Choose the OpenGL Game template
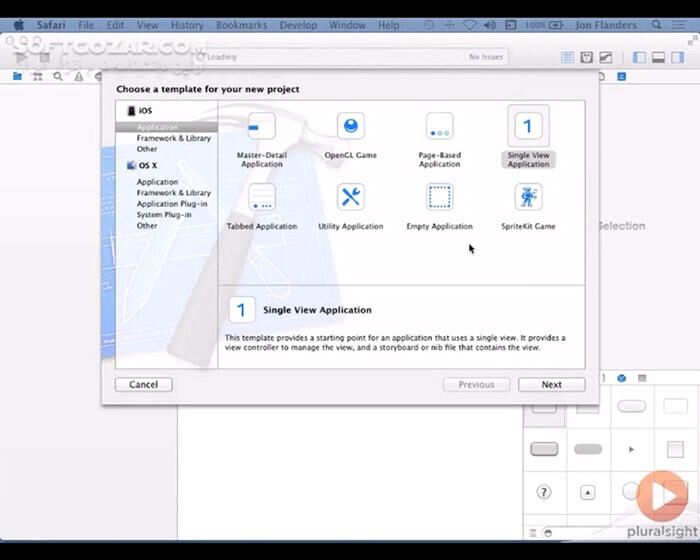The image size is (700, 560). point(350,128)
